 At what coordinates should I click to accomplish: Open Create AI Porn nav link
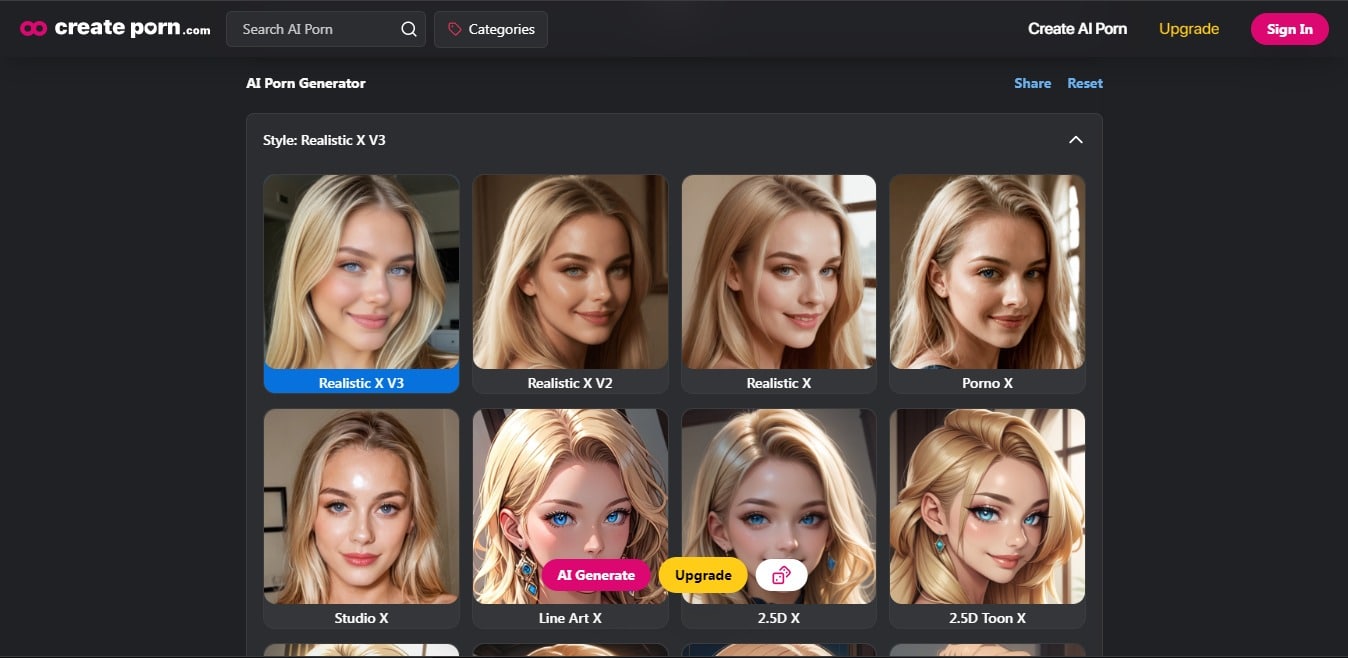[x=1077, y=29]
